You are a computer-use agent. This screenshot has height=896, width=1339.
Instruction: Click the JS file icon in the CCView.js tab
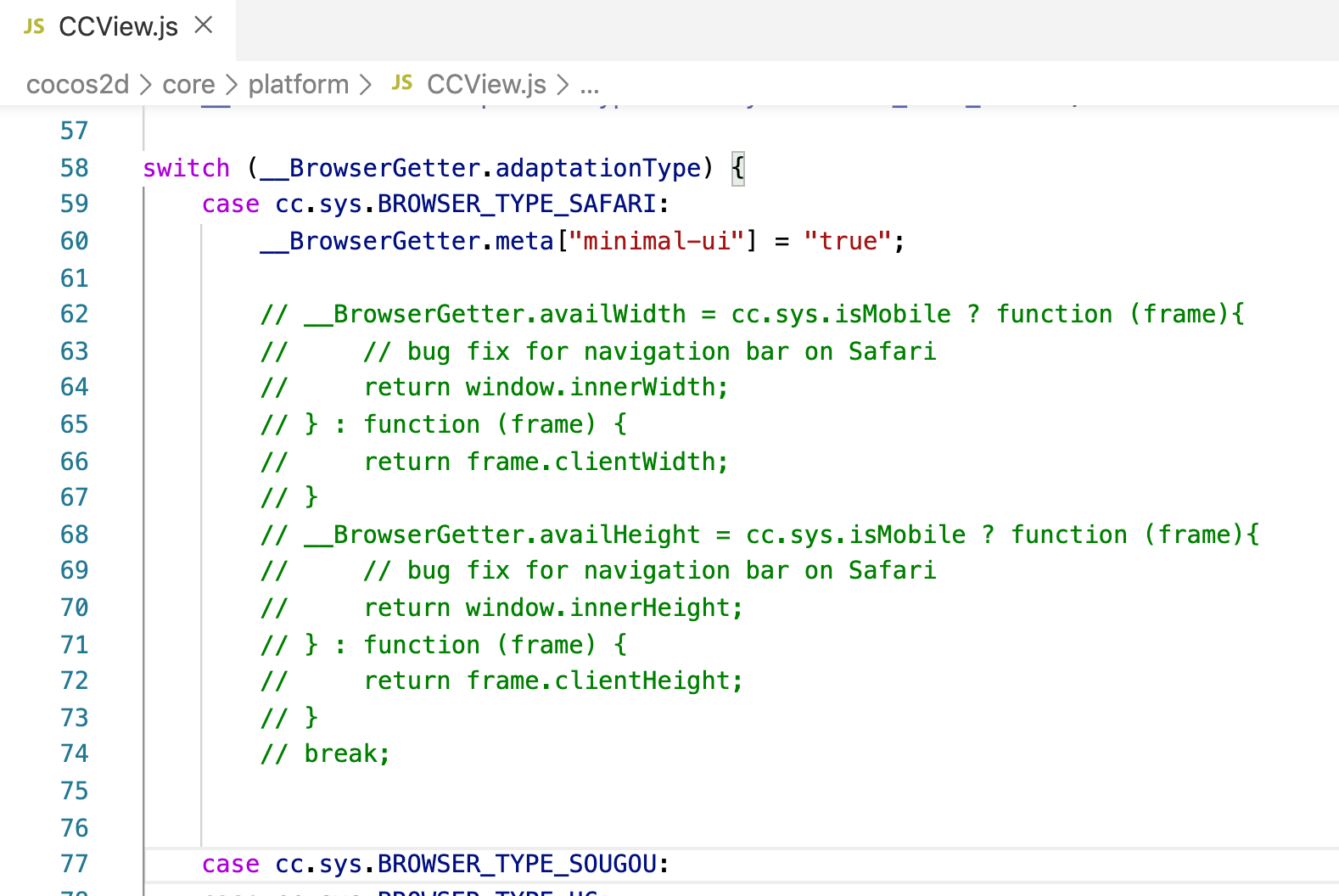click(x=34, y=26)
